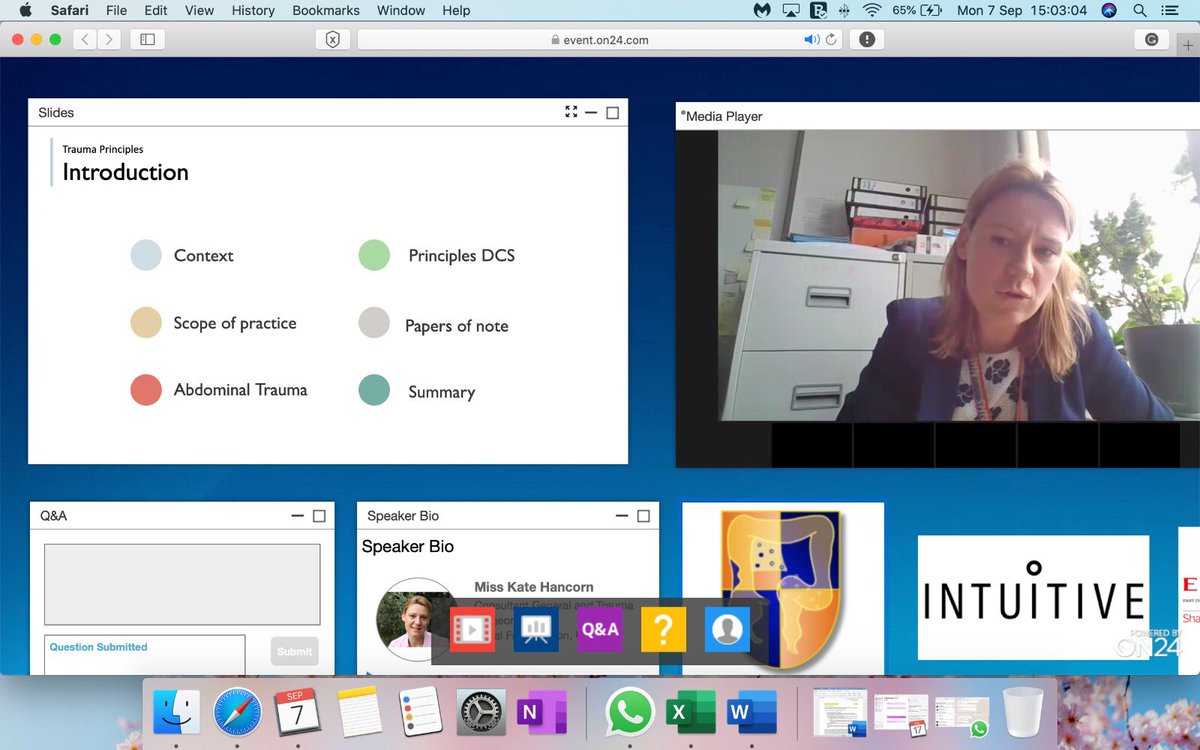Screen dimensions: 1200x750
Task: Maximize the Q&A panel
Action: tap(319, 516)
